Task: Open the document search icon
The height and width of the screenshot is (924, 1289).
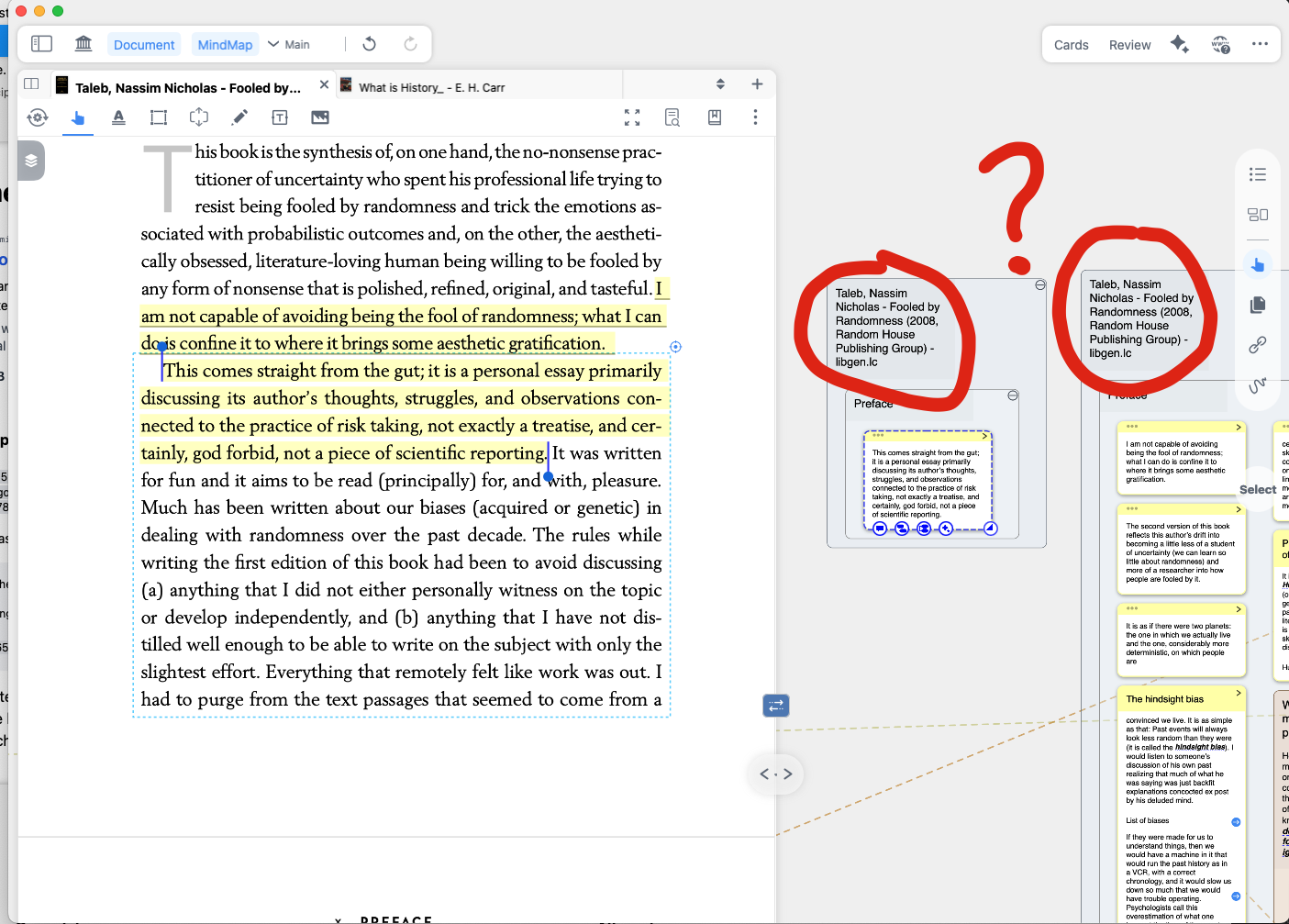Action: 672,117
